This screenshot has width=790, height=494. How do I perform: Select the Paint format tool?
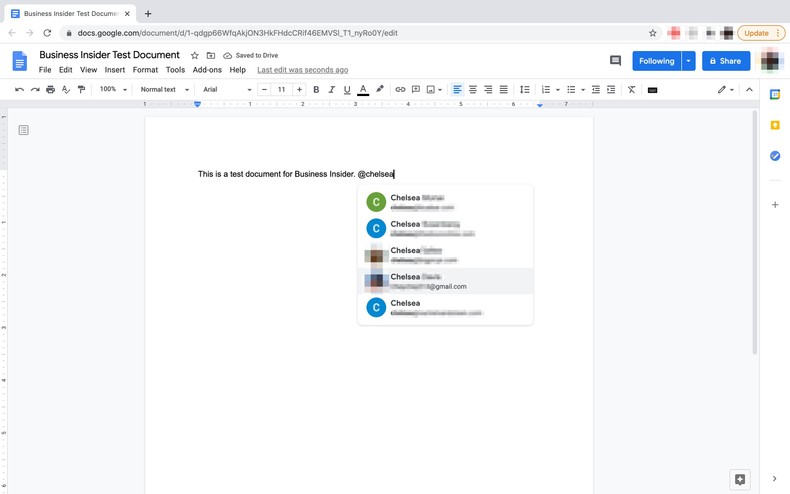point(81,90)
